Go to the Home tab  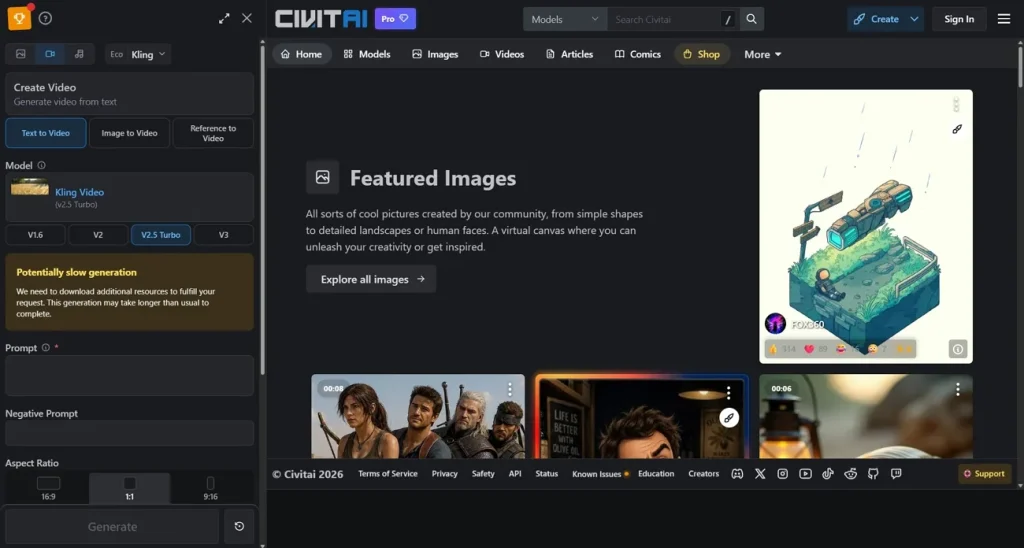coord(302,54)
